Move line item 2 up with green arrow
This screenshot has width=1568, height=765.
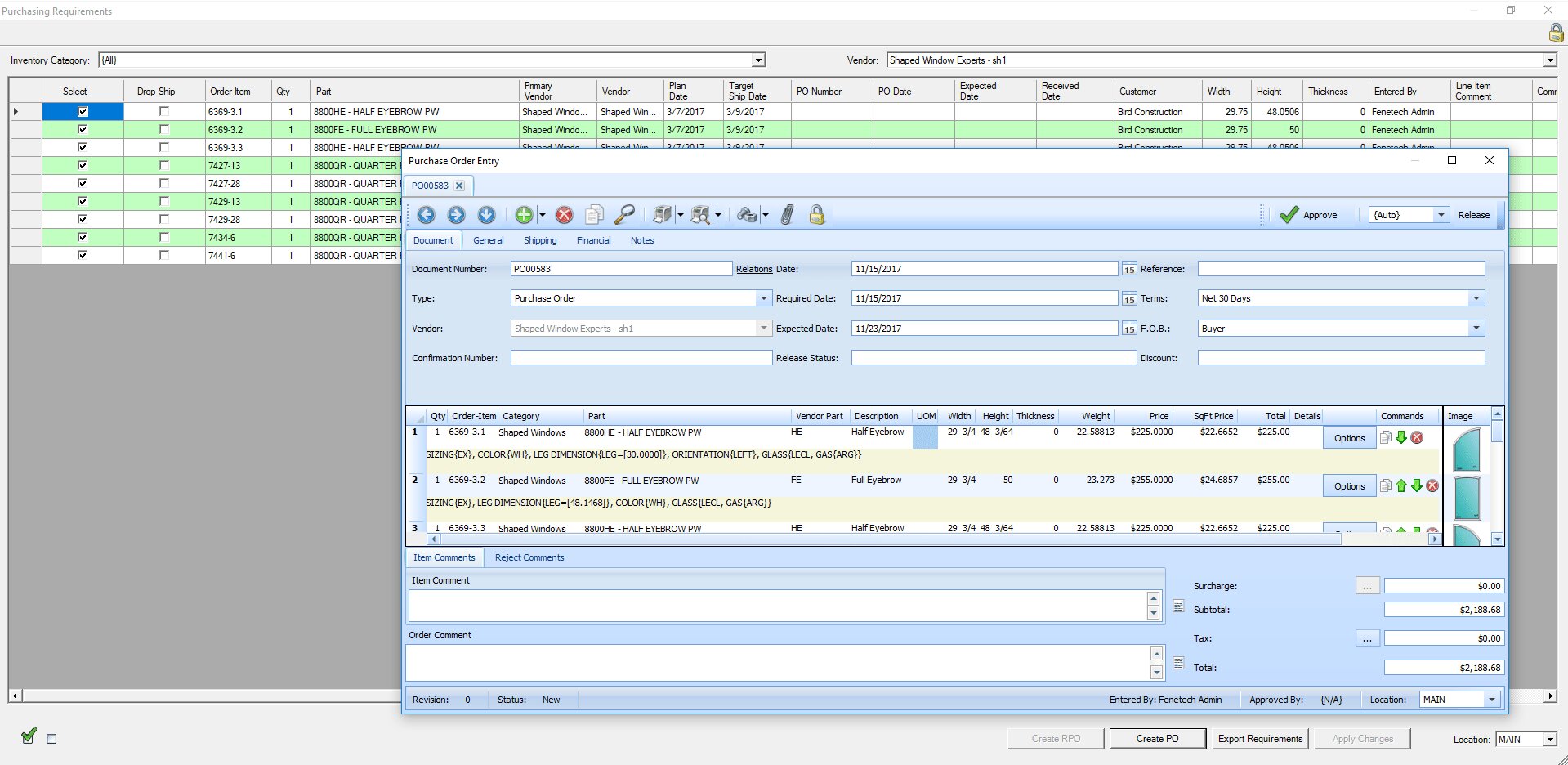pos(1401,486)
